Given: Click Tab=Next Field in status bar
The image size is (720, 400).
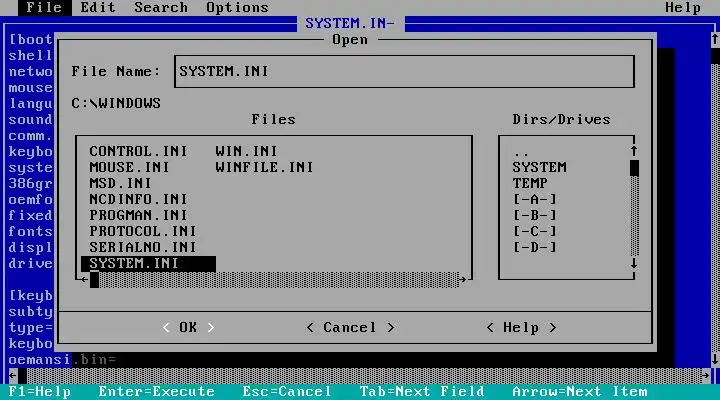Looking at the screenshot, I should pos(422,392).
